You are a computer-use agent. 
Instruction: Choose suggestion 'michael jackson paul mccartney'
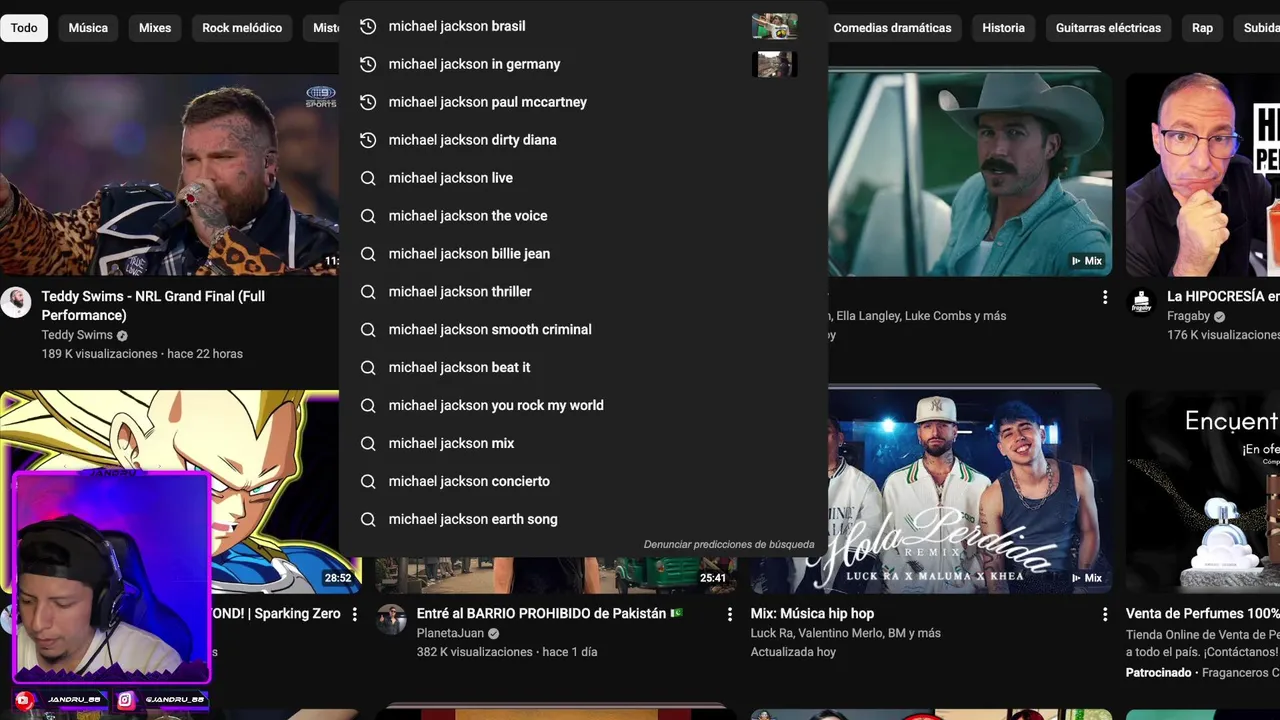583,102
